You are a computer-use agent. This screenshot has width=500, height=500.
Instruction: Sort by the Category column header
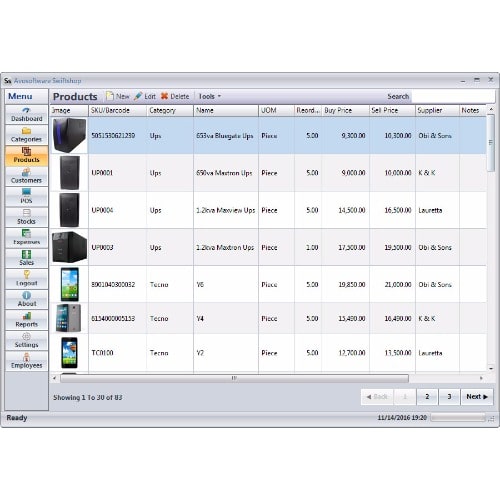pyautogui.click(x=170, y=110)
